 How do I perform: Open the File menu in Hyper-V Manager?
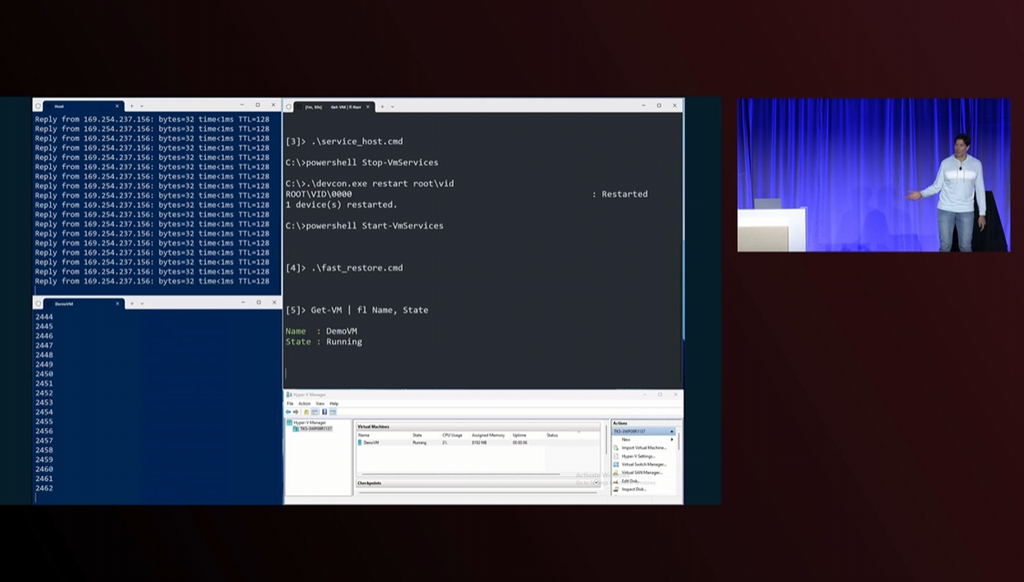290,403
